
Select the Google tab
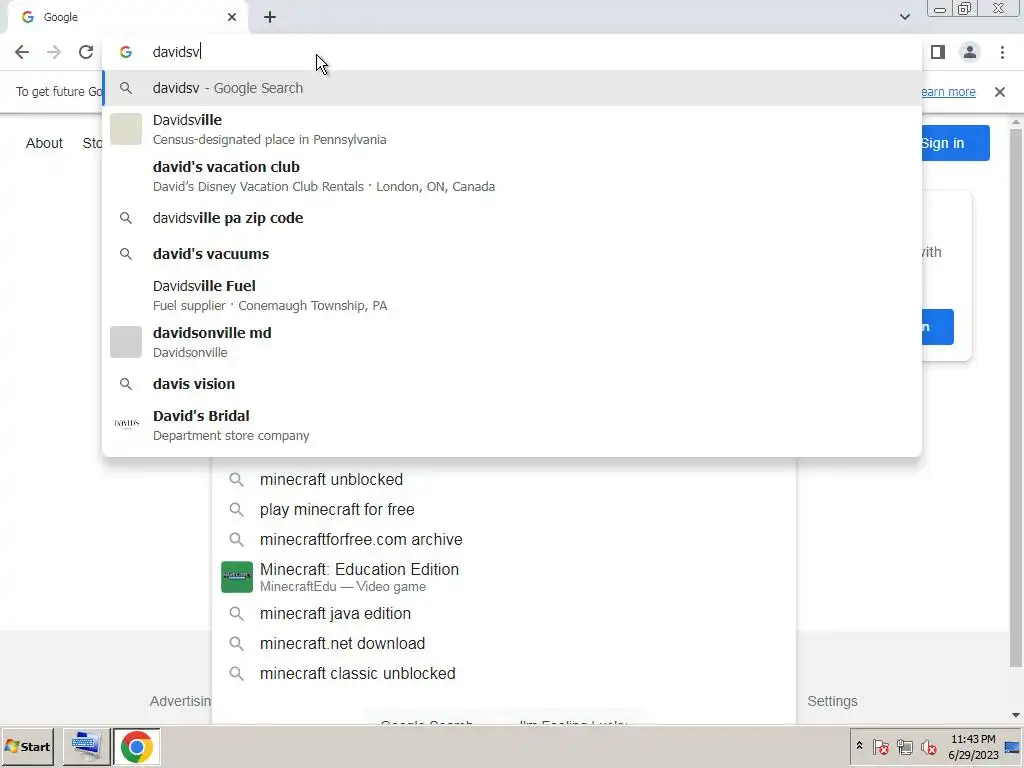127,18
